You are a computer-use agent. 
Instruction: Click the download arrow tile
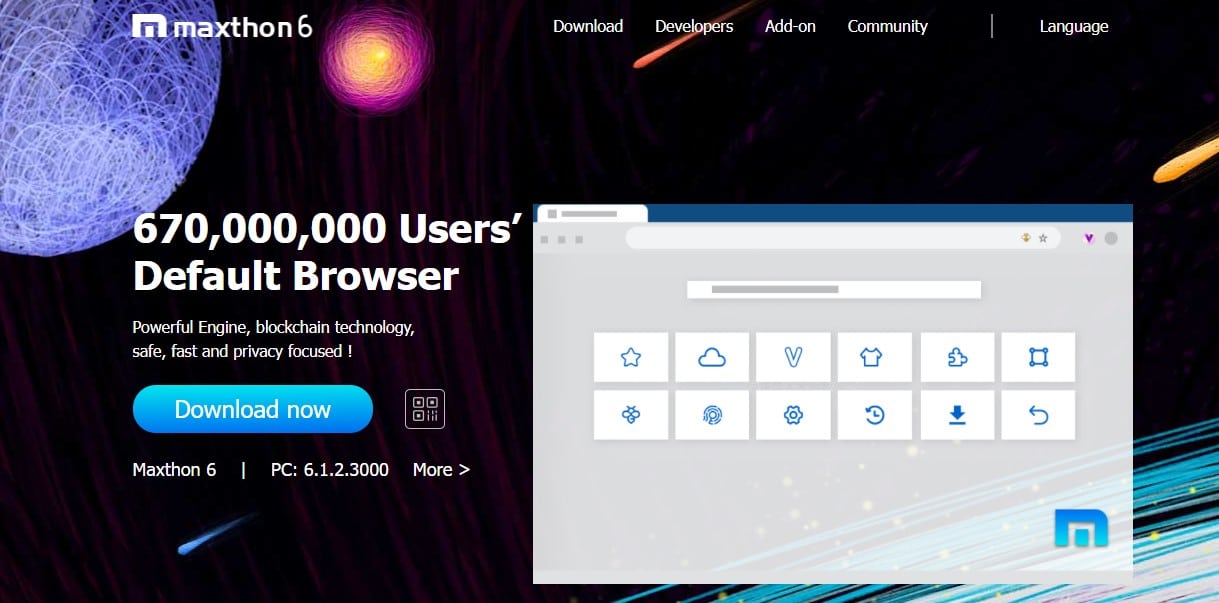coord(957,415)
